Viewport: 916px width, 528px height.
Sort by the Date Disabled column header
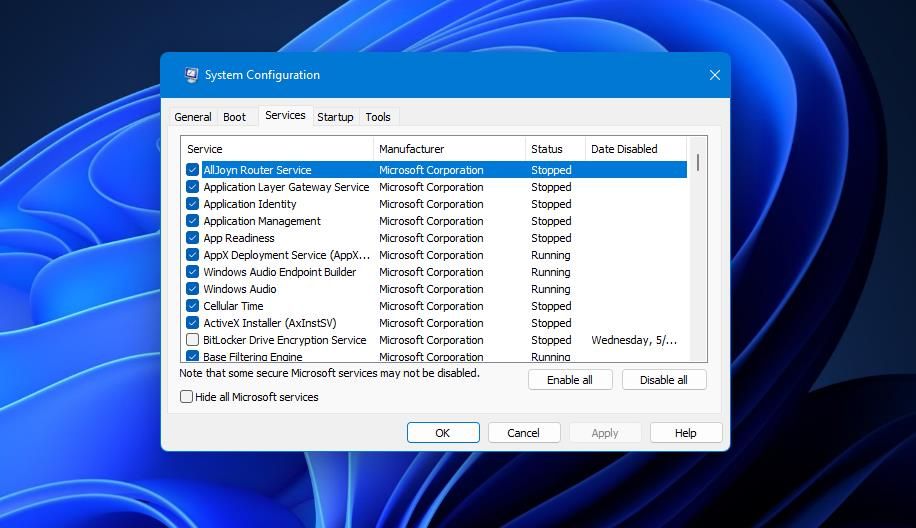point(636,149)
